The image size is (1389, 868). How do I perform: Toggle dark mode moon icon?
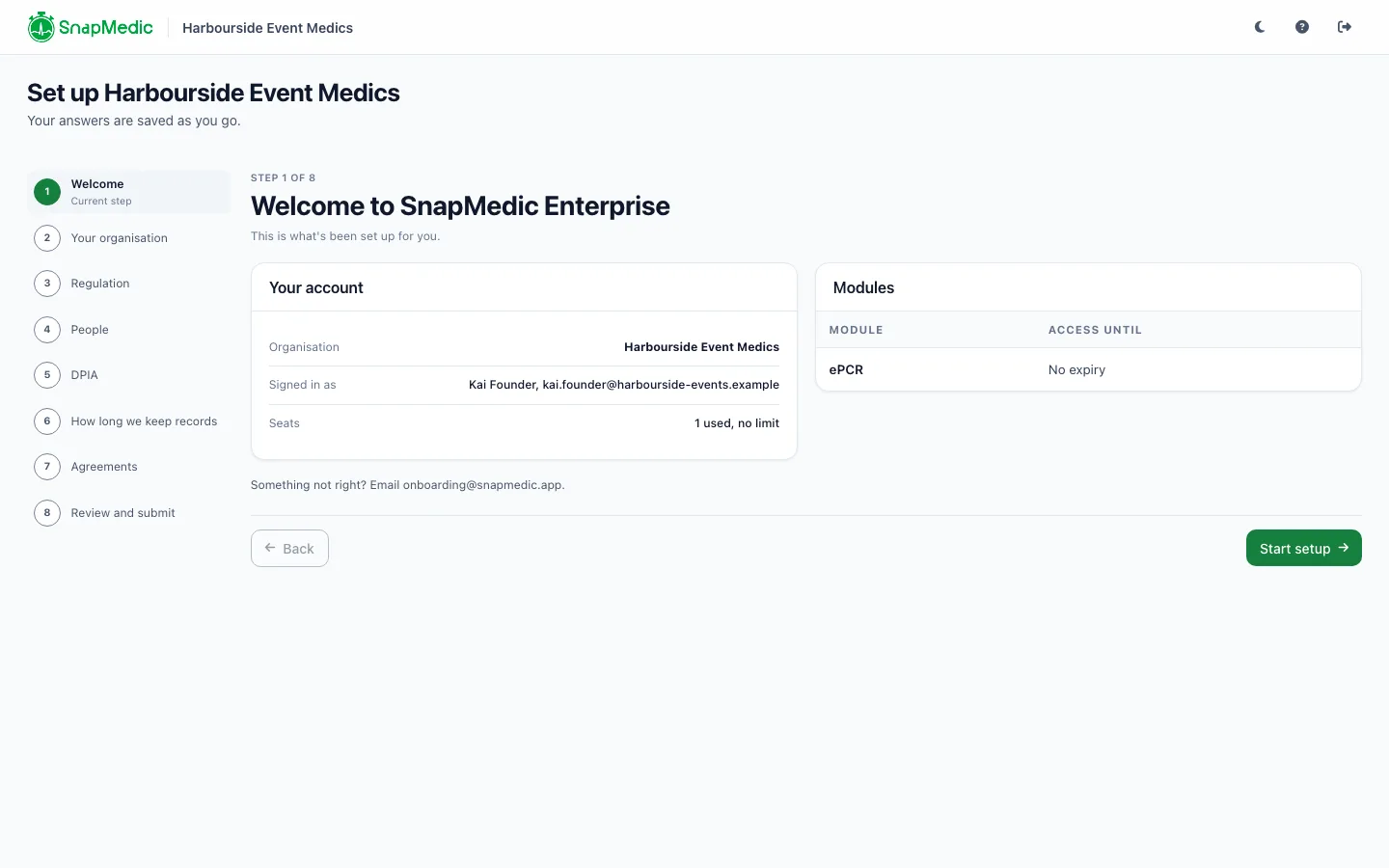point(1260,27)
